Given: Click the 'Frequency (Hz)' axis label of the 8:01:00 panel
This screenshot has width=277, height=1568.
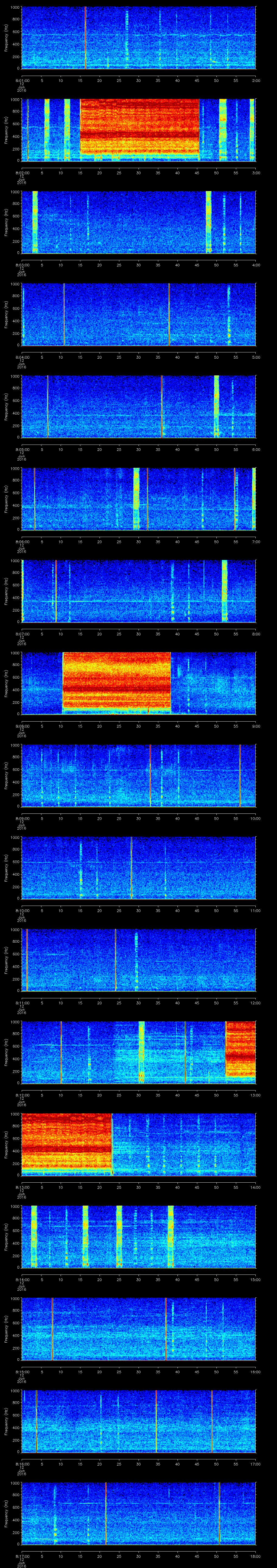Looking at the screenshot, I should 6,38.
